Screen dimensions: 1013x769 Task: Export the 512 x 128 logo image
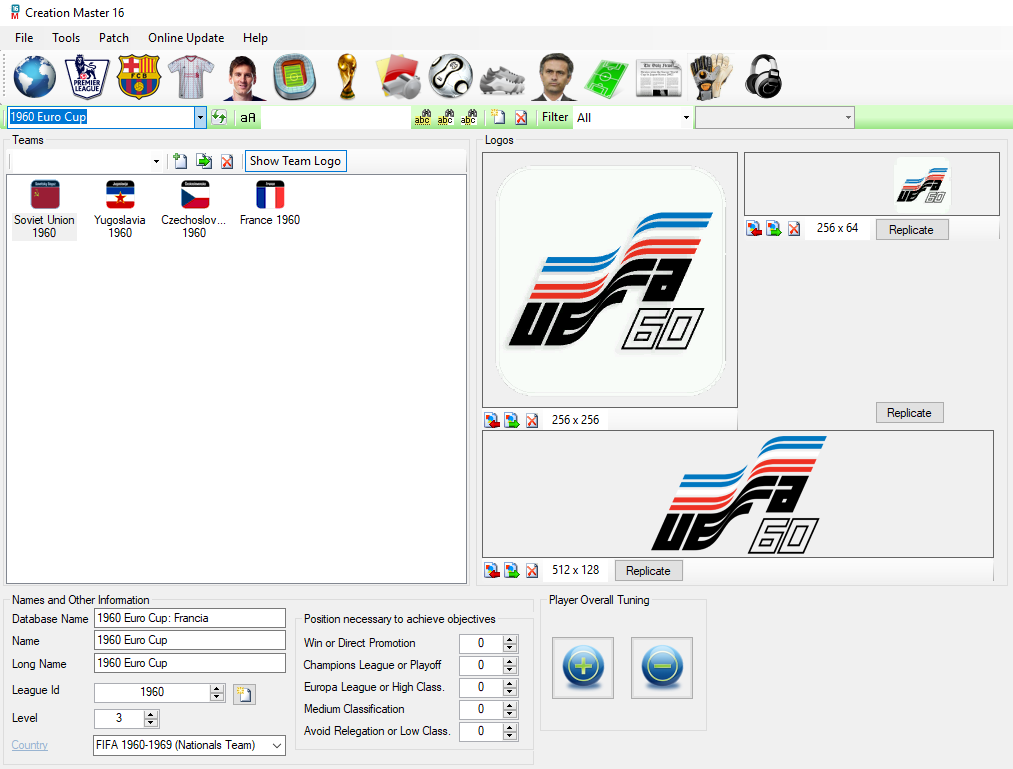(x=512, y=571)
